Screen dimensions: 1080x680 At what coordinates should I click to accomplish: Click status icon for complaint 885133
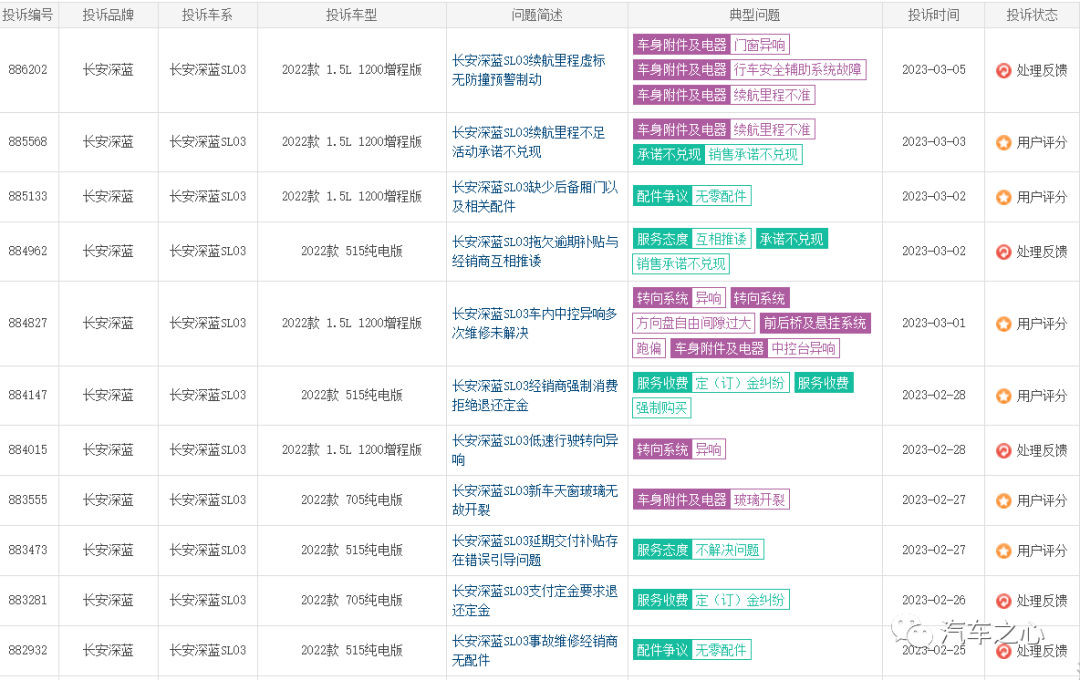click(1004, 197)
